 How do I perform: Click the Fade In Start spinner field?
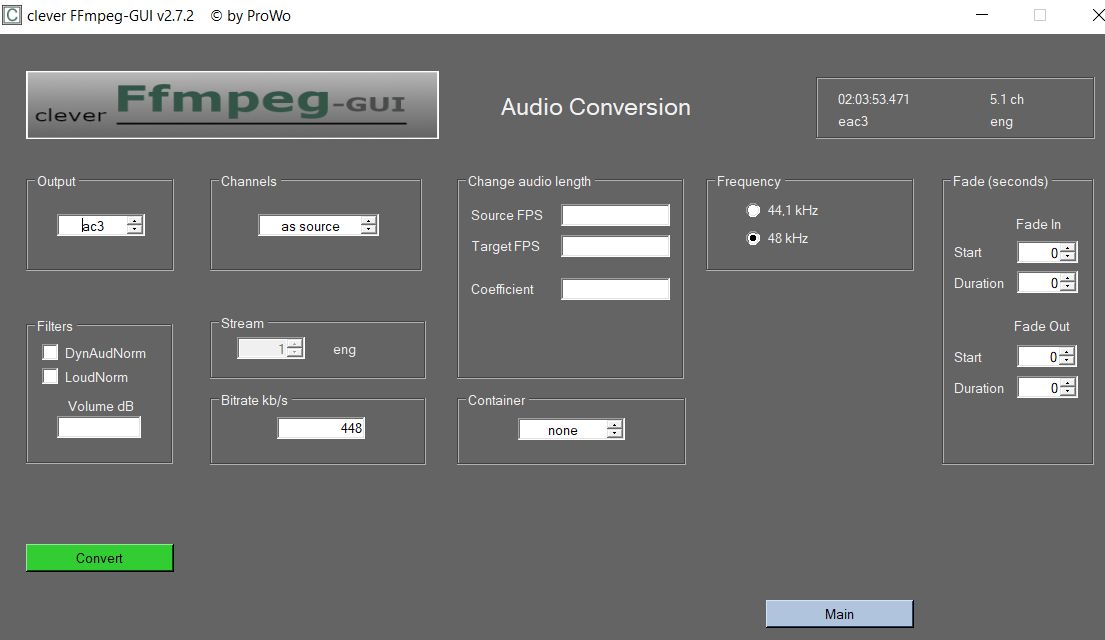click(x=1047, y=252)
